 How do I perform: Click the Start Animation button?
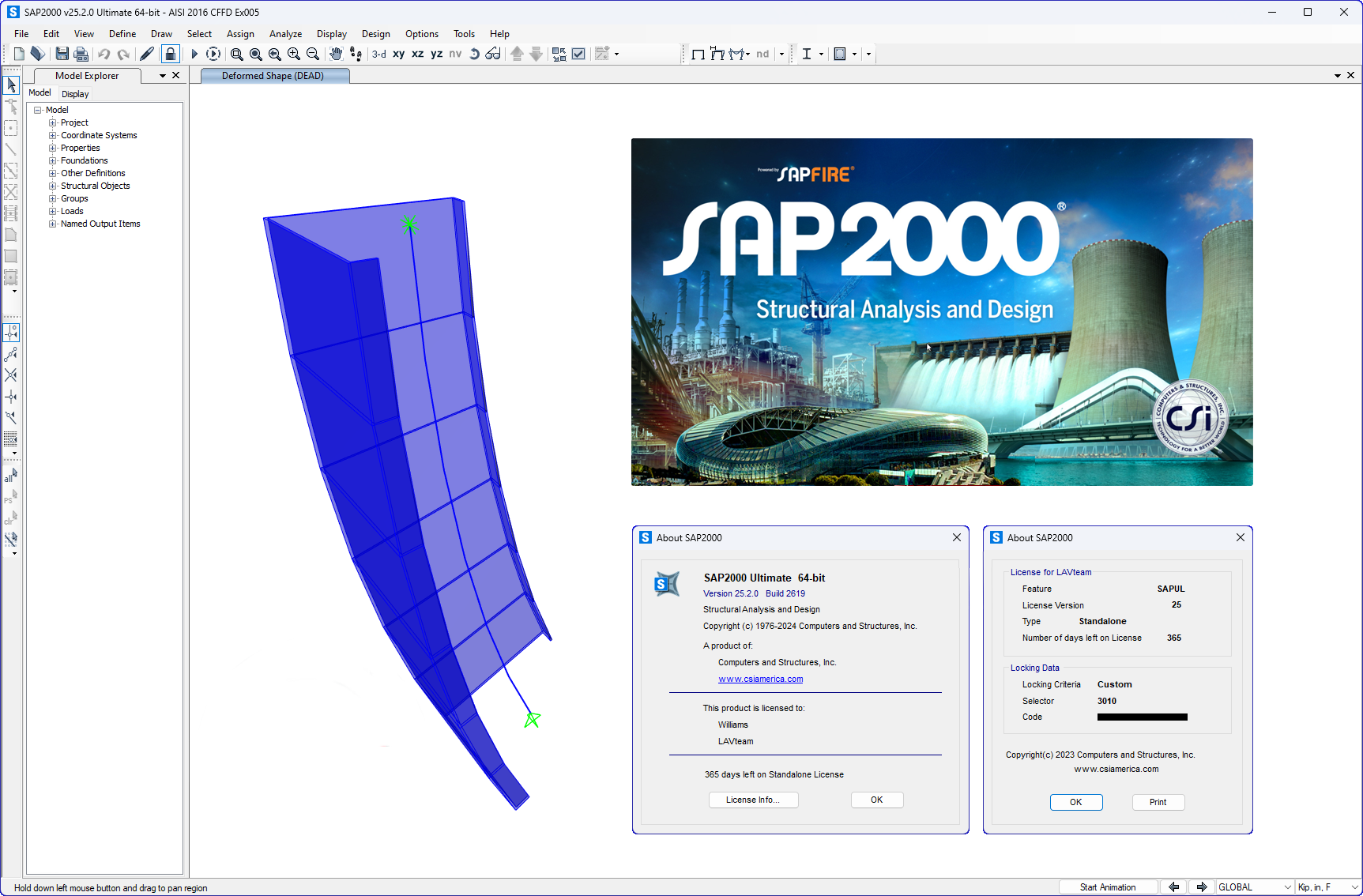pos(1108,887)
